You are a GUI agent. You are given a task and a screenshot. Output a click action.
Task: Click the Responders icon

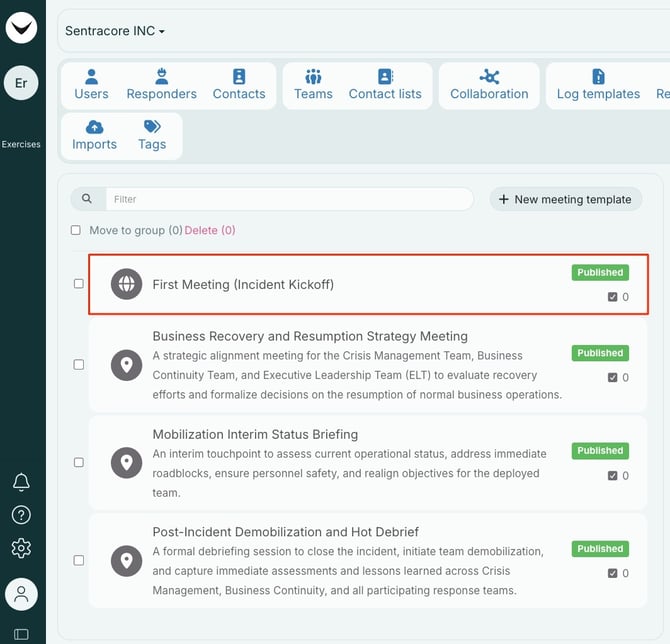162,76
